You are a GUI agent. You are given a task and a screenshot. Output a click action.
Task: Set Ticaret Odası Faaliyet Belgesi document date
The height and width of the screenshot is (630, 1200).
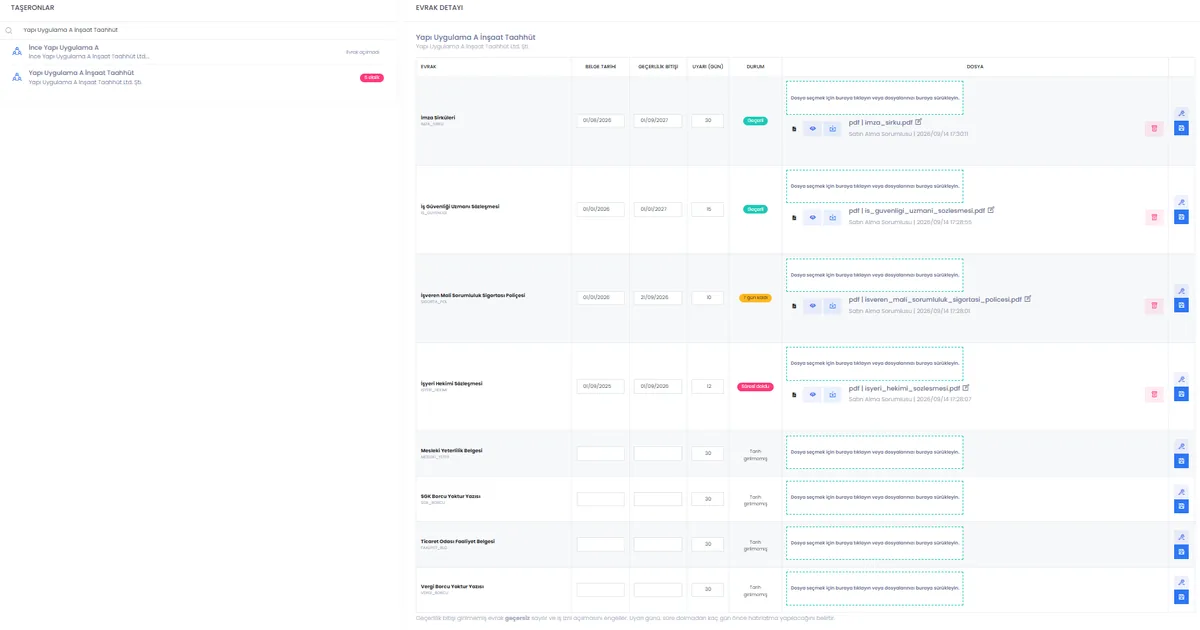(x=601, y=544)
